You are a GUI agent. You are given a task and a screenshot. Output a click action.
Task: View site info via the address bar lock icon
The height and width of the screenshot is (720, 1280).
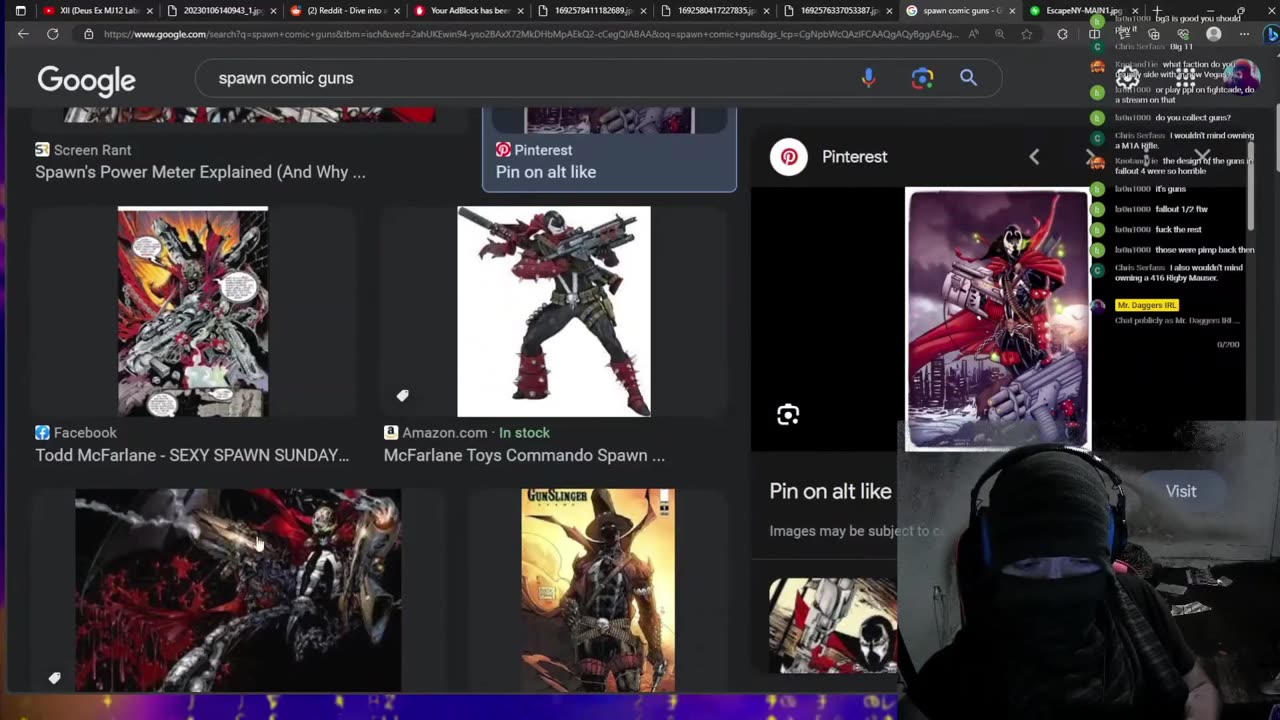coord(88,34)
